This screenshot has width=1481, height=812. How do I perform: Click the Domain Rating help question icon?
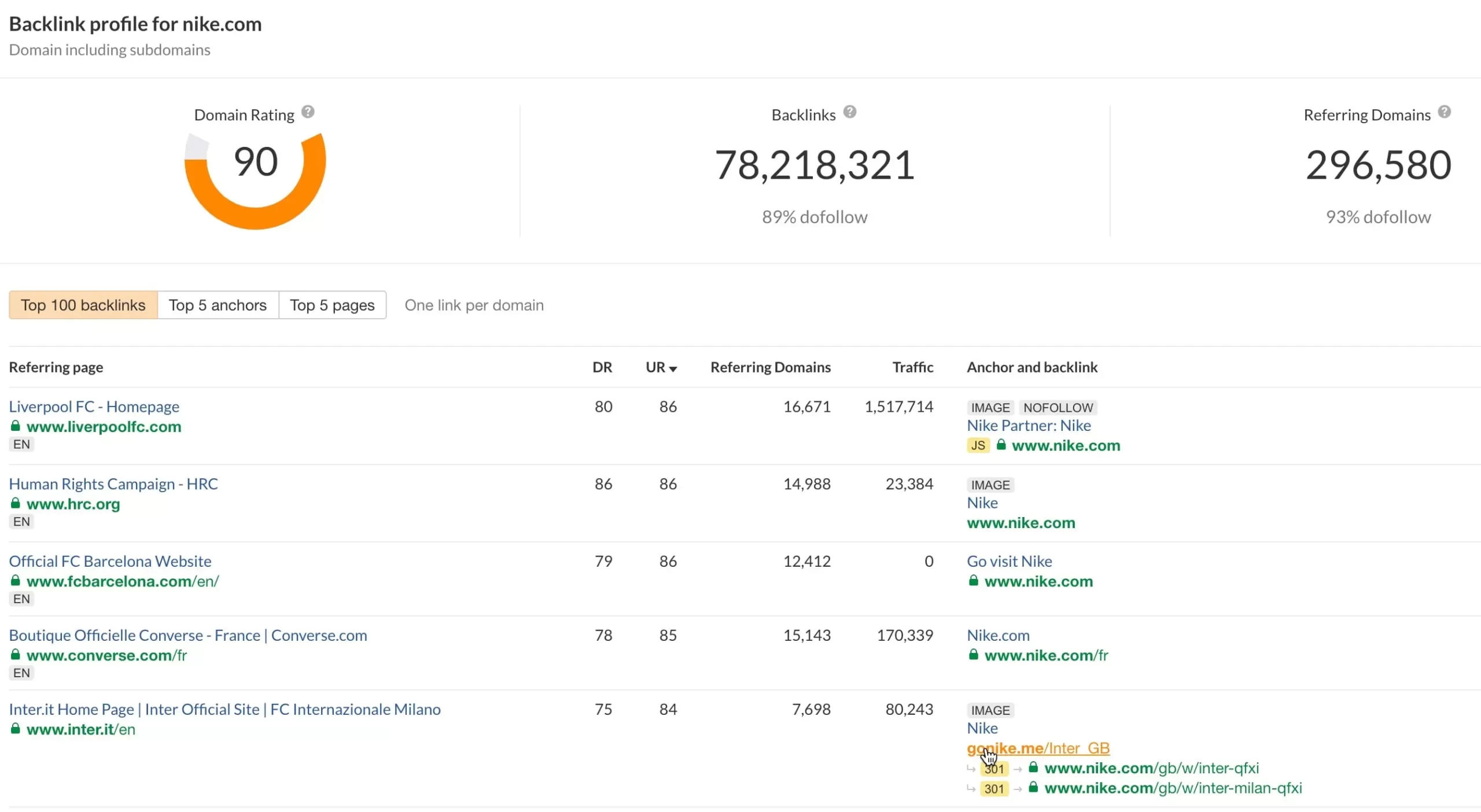click(308, 112)
